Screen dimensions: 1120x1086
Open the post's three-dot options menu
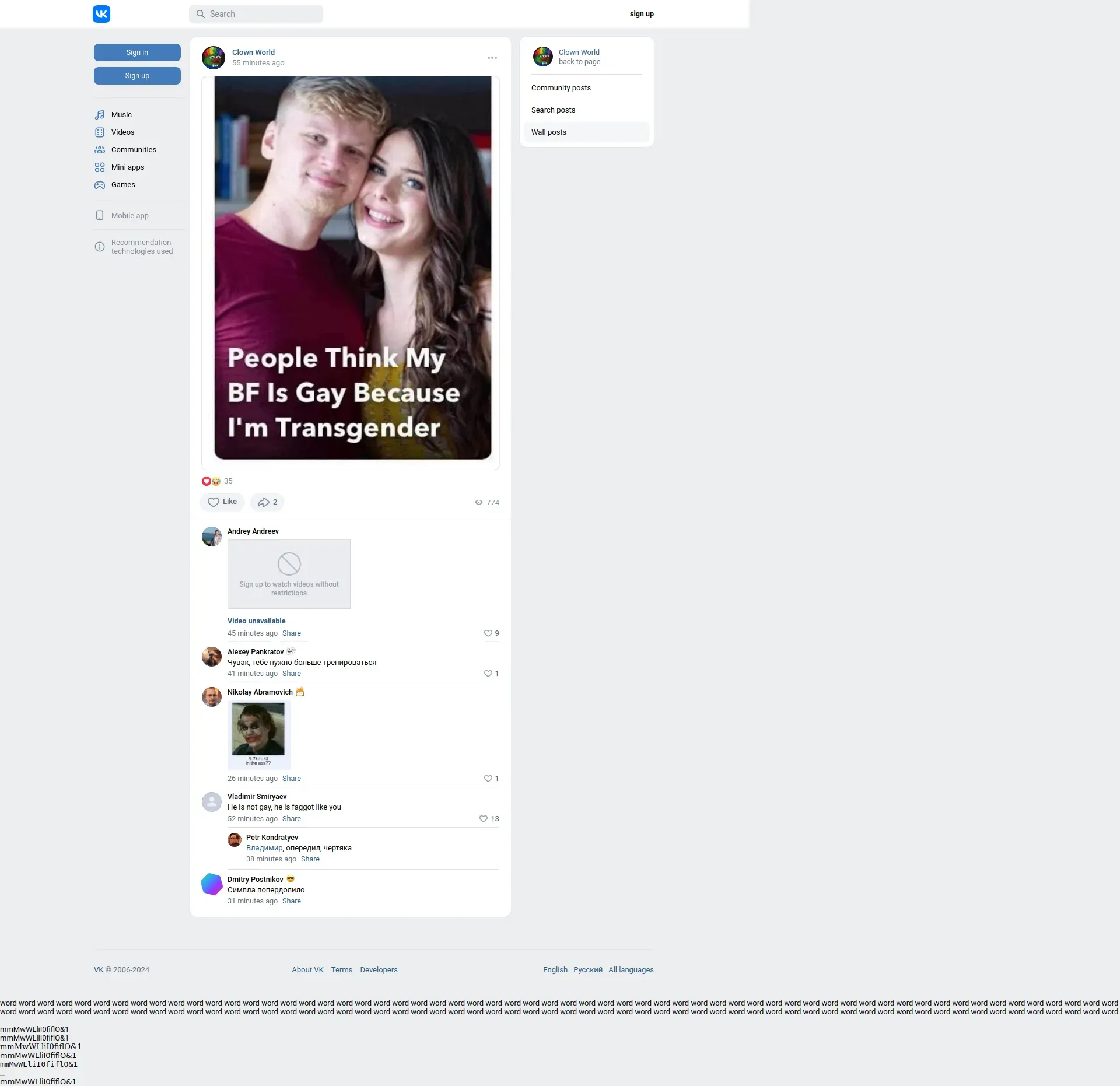click(492, 58)
